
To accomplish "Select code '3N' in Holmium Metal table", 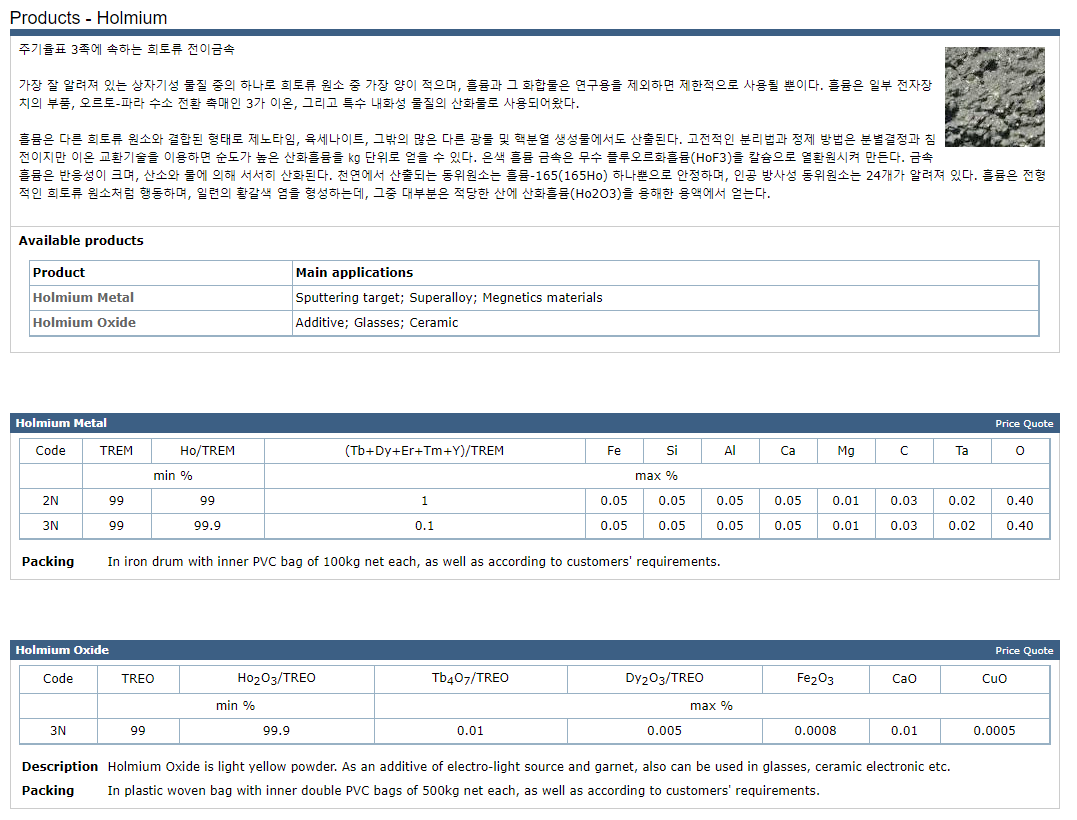I will (51, 525).
